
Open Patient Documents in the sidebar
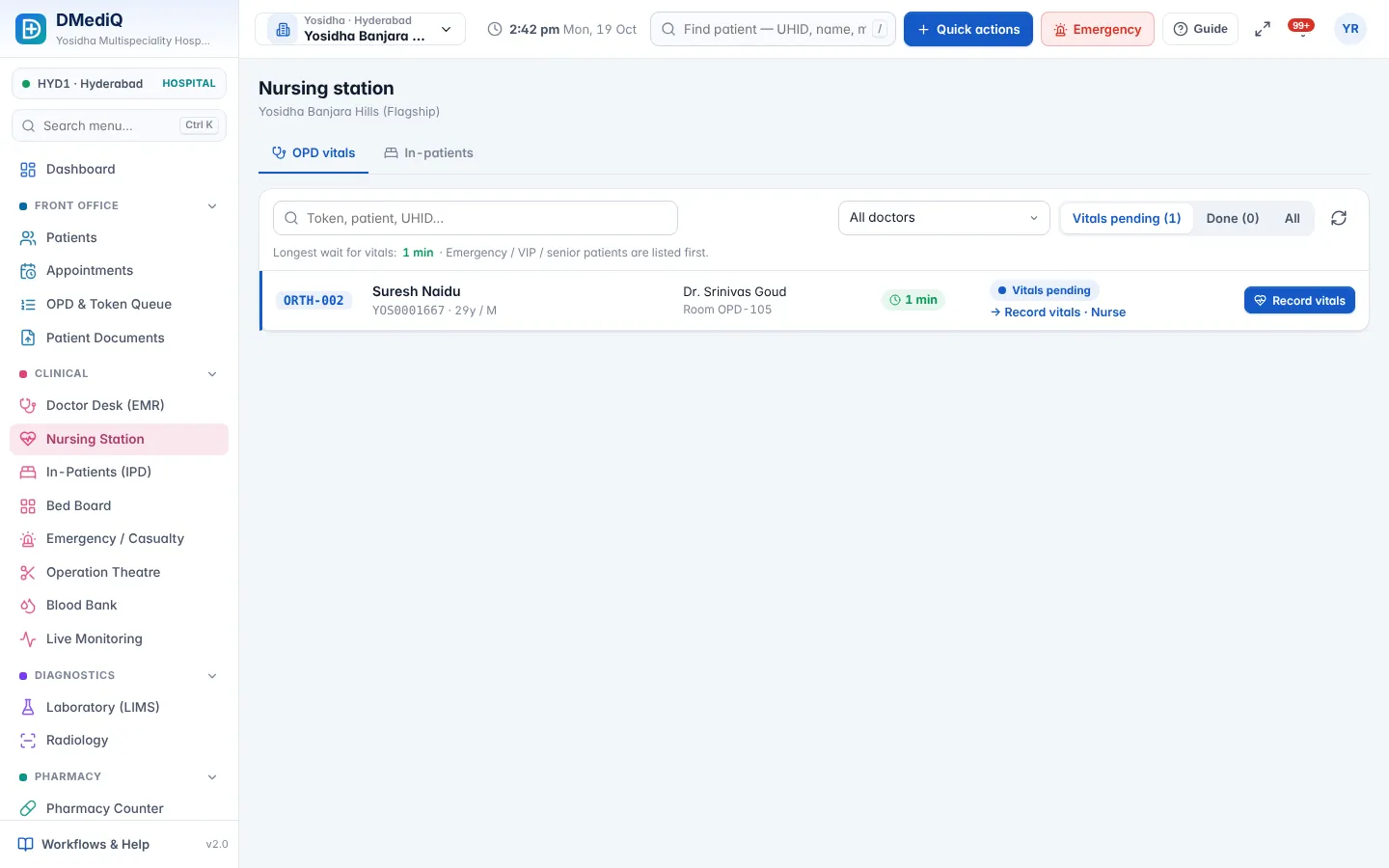pyautogui.click(x=119, y=338)
